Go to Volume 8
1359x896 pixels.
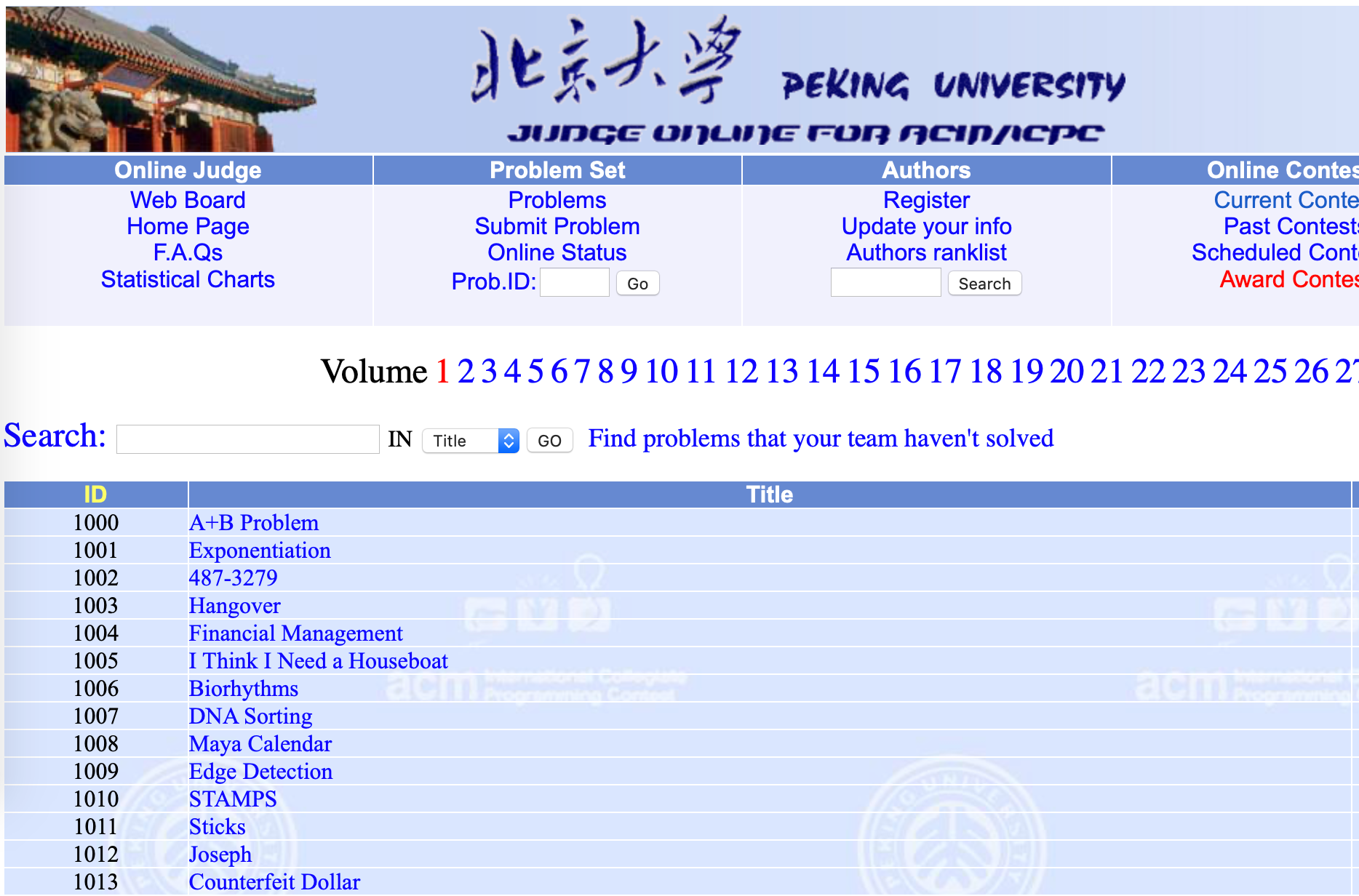pos(605,372)
